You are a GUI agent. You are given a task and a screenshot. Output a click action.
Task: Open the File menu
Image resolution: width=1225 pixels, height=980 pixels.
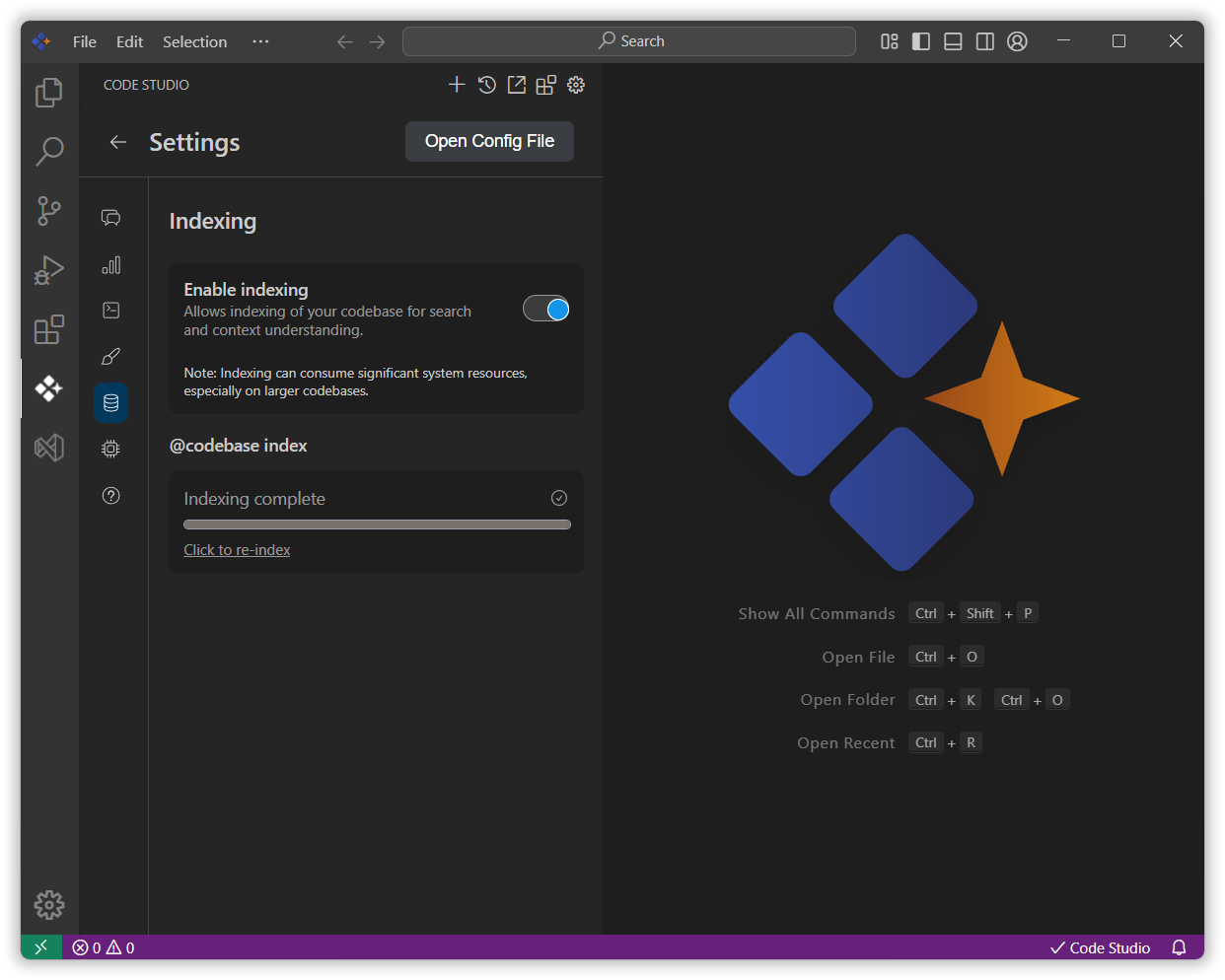pos(85,41)
